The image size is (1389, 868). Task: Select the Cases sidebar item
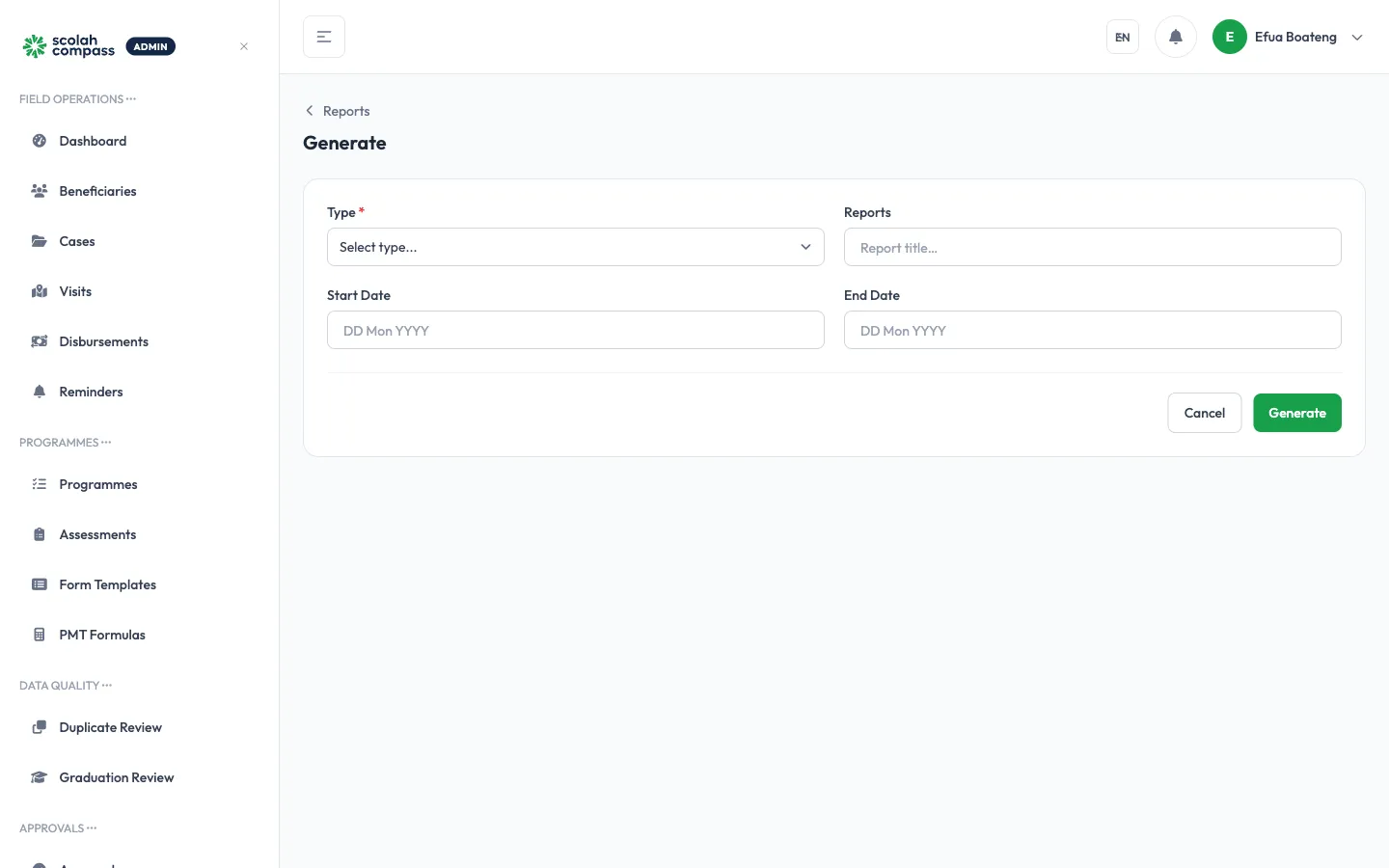point(140,241)
